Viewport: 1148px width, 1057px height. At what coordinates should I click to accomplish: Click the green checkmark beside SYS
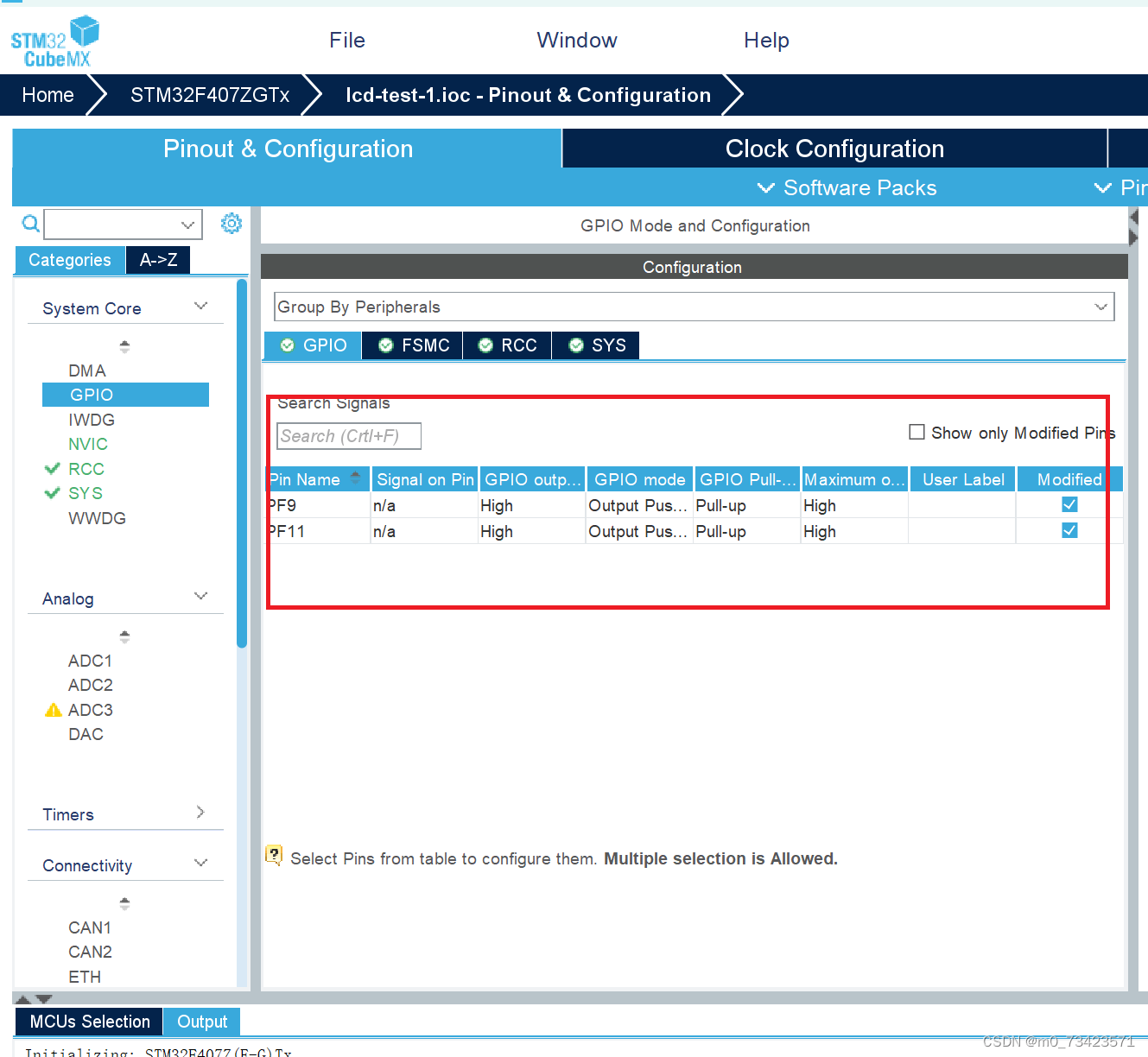pos(52,493)
